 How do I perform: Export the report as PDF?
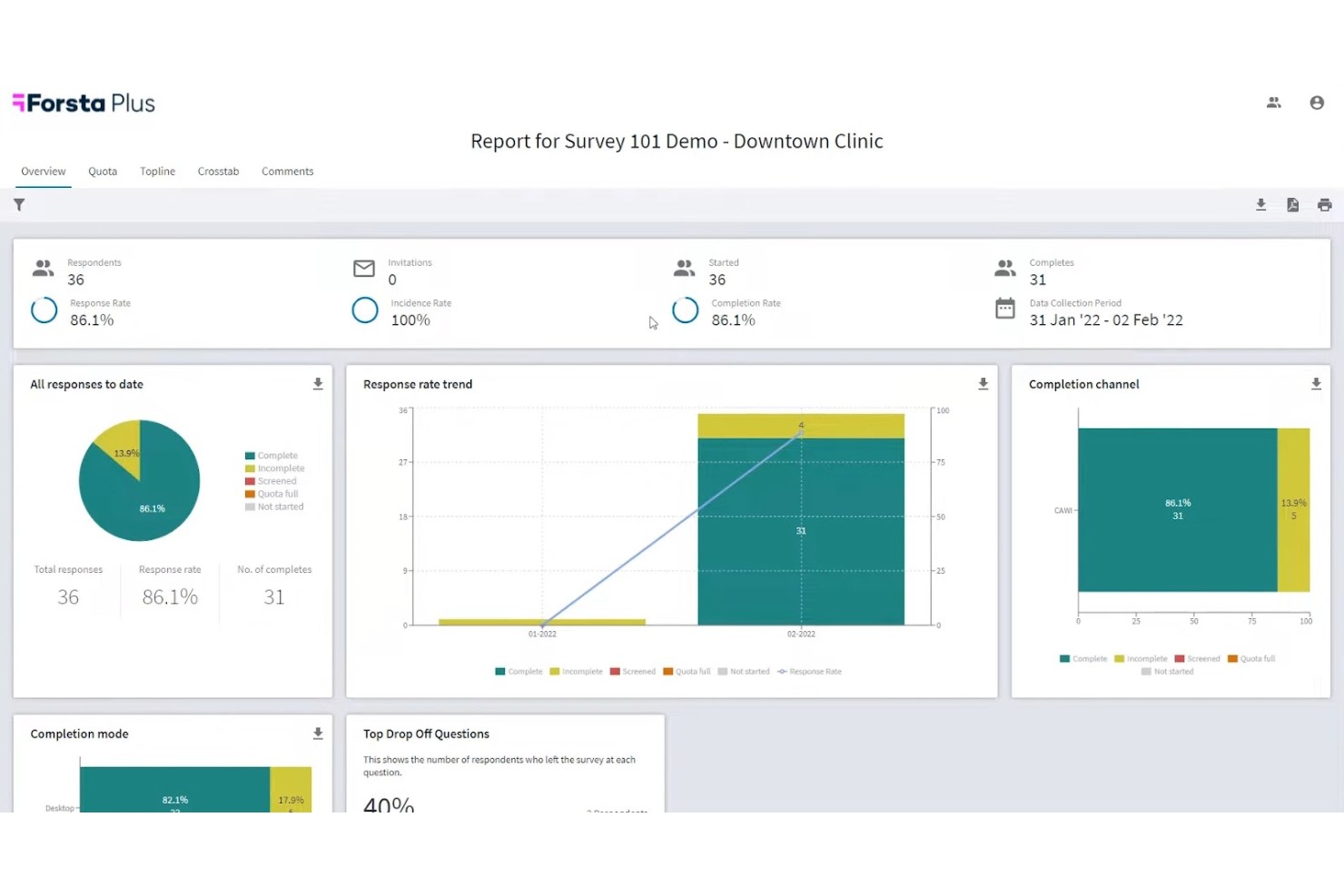point(1292,204)
